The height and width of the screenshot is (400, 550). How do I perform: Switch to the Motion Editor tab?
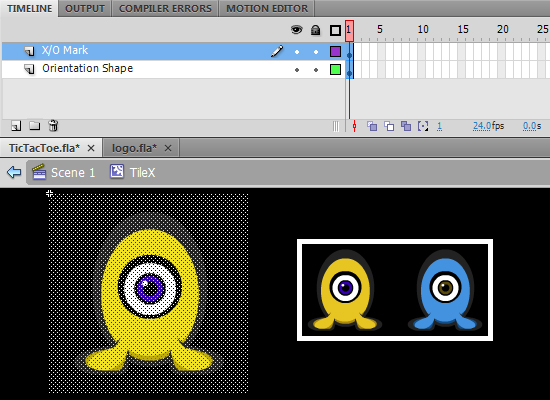coord(267,8)
